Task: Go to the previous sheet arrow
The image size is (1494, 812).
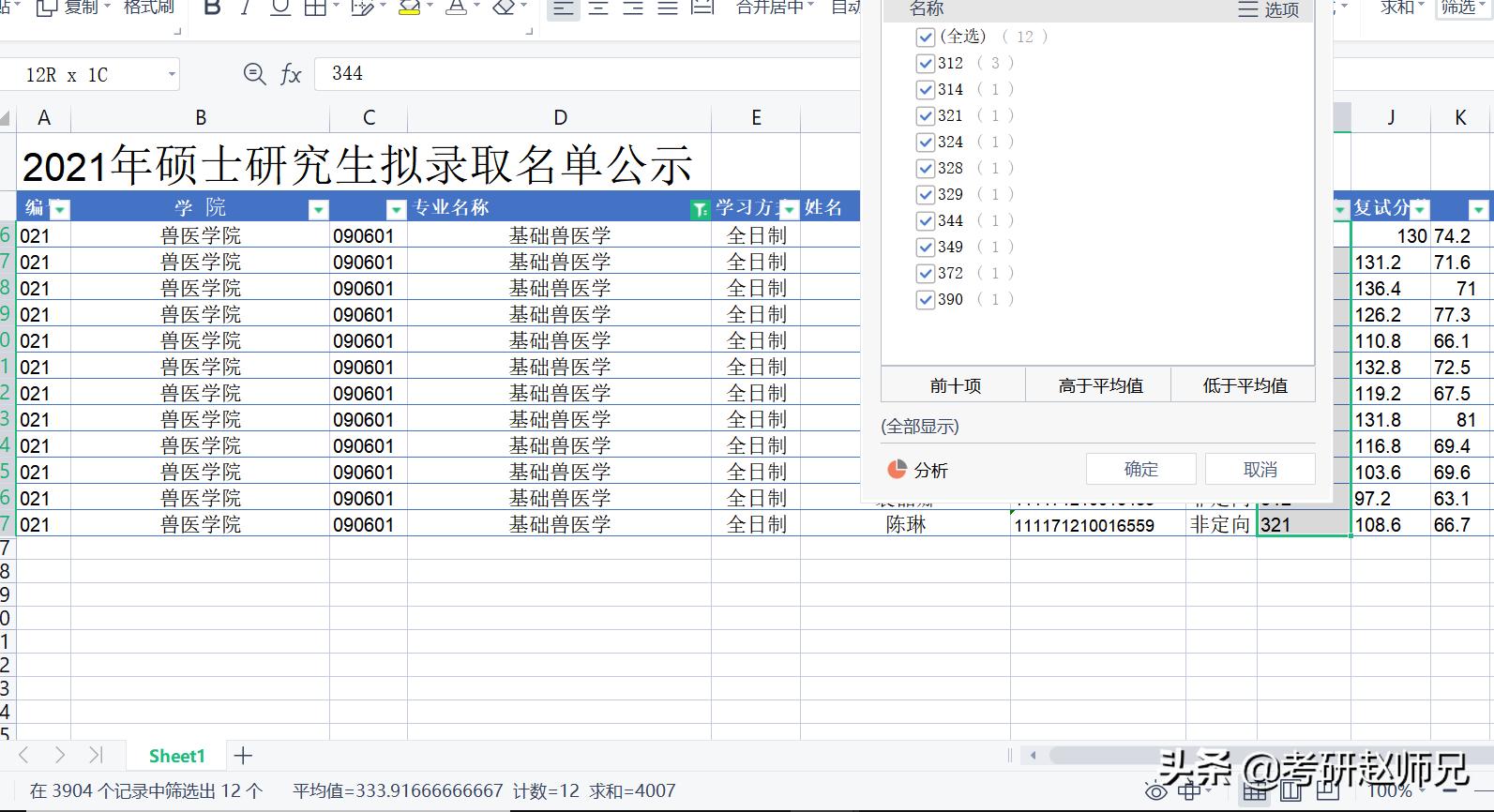Action: click(x=24, y=755)
